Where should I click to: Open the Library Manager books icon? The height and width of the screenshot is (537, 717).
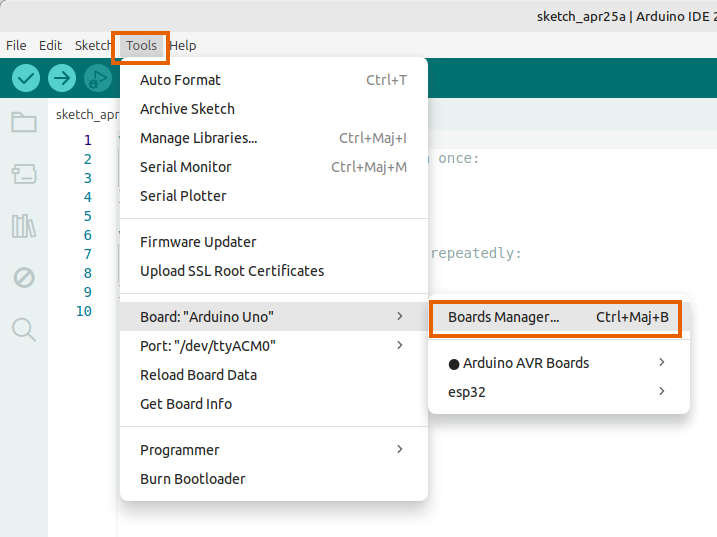[24, 226]
